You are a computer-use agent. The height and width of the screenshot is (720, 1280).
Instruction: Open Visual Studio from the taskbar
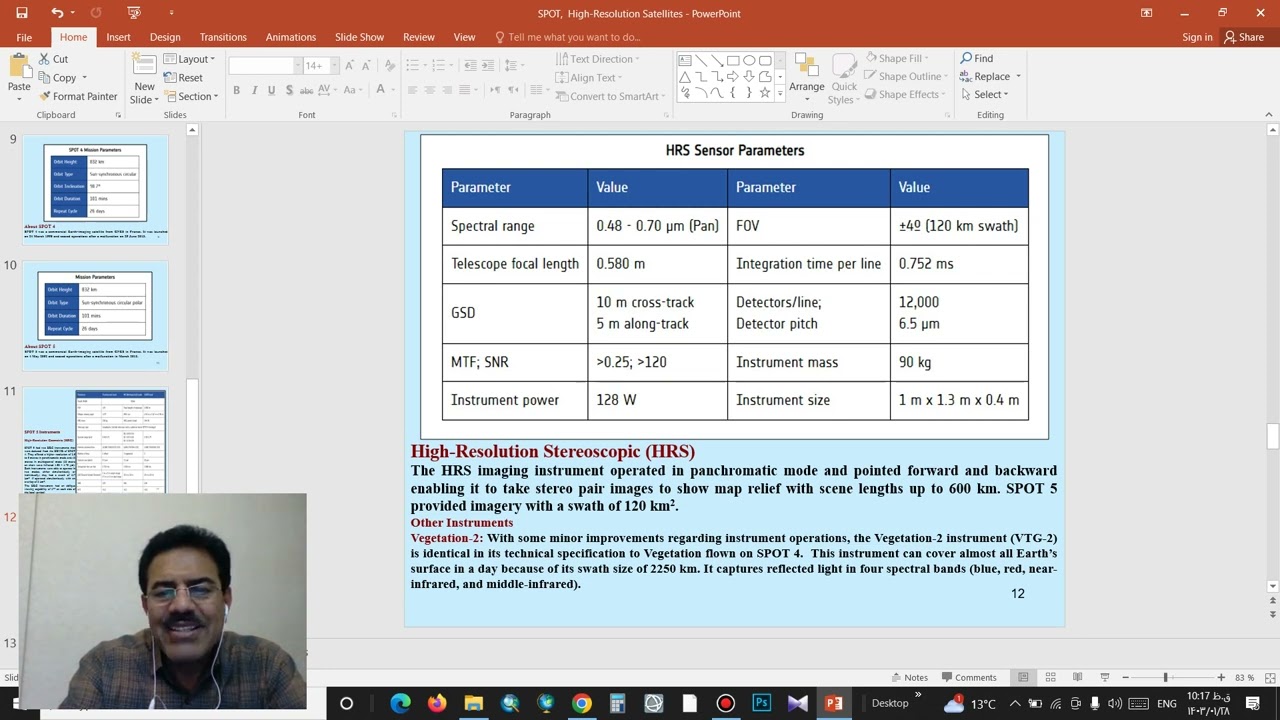click(x=797, y=703)
